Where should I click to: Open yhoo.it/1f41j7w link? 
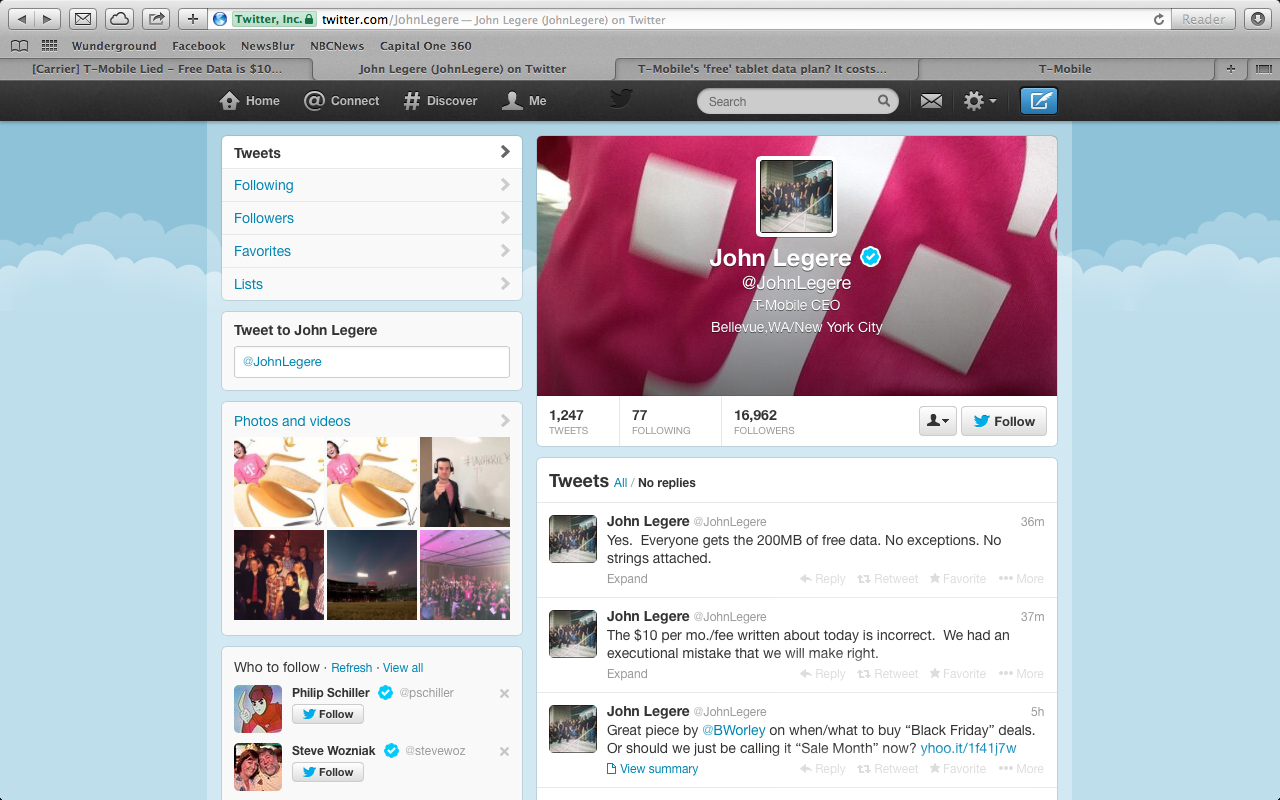(968, 748)
